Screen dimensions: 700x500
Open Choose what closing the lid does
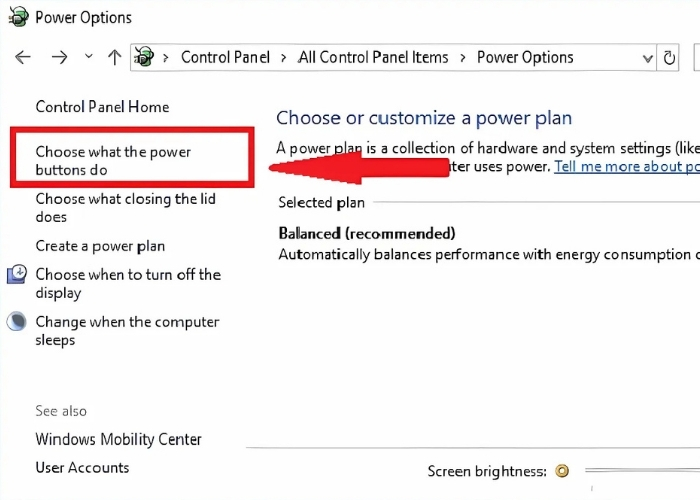[125, 208]
